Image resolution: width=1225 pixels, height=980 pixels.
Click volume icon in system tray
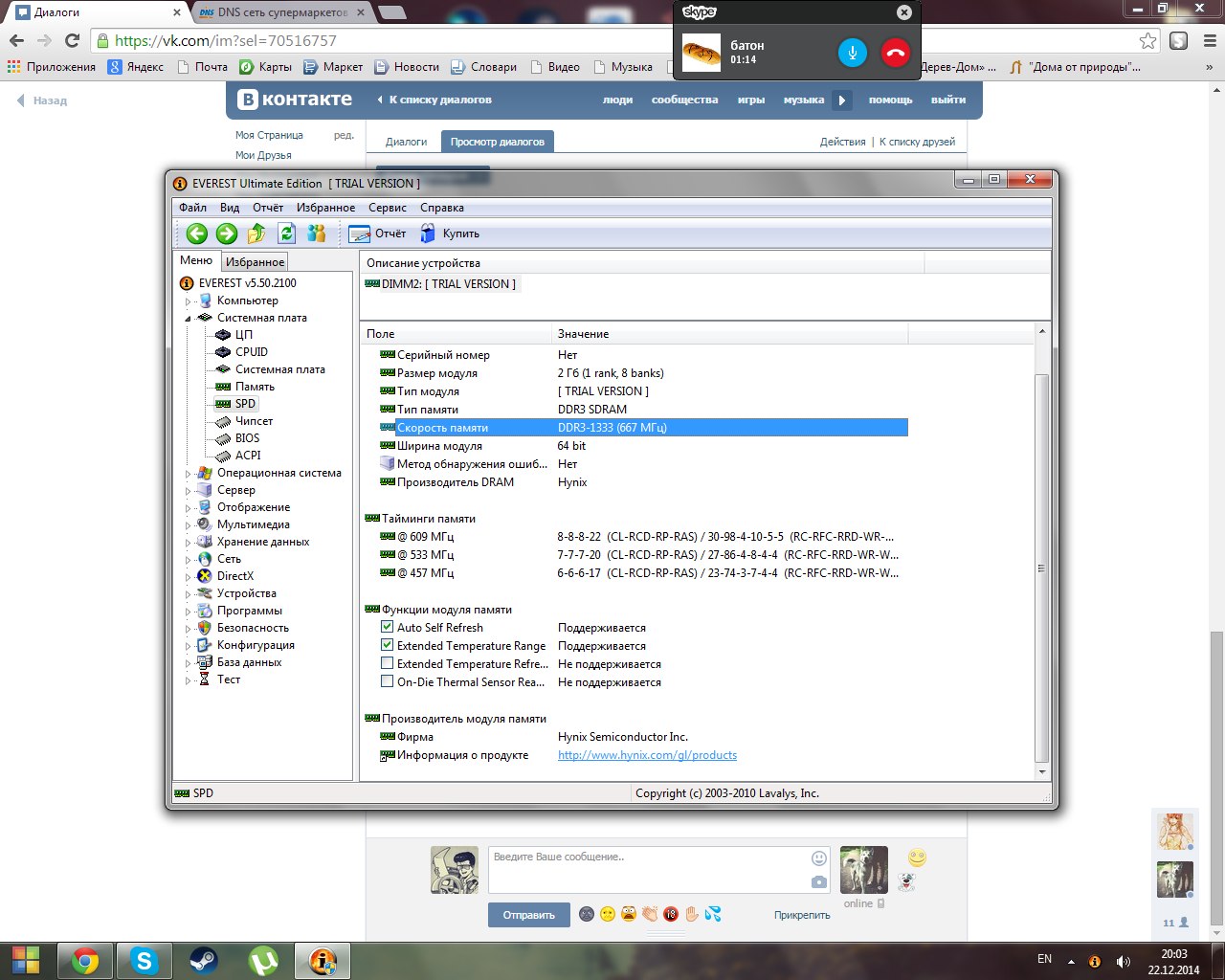coord(1123,962)
